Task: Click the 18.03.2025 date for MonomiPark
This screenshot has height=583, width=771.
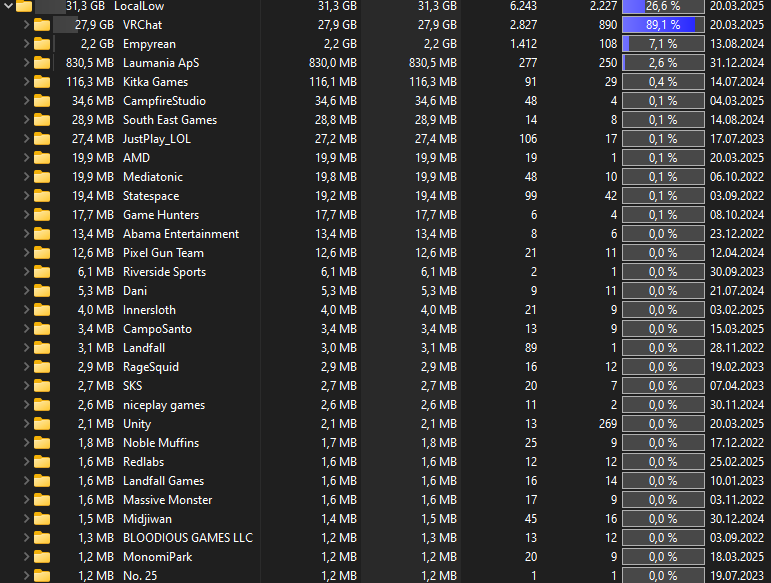Action: tap(737, 557)
